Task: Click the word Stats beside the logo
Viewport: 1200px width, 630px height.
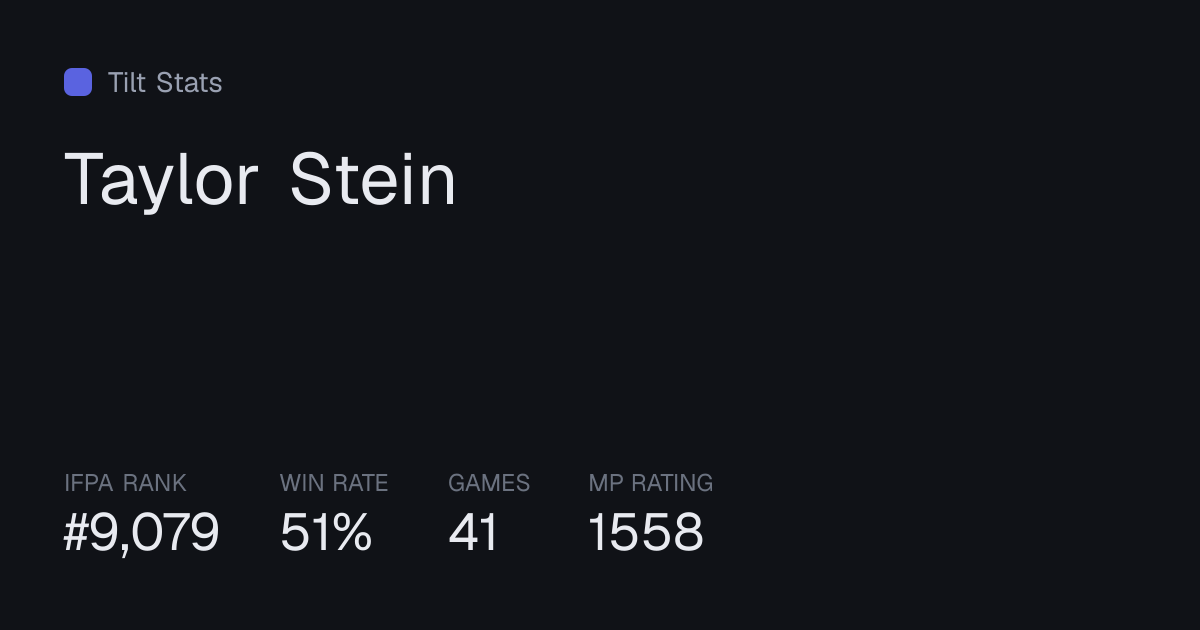Action: pyautogui.click(x=190, y=82)
